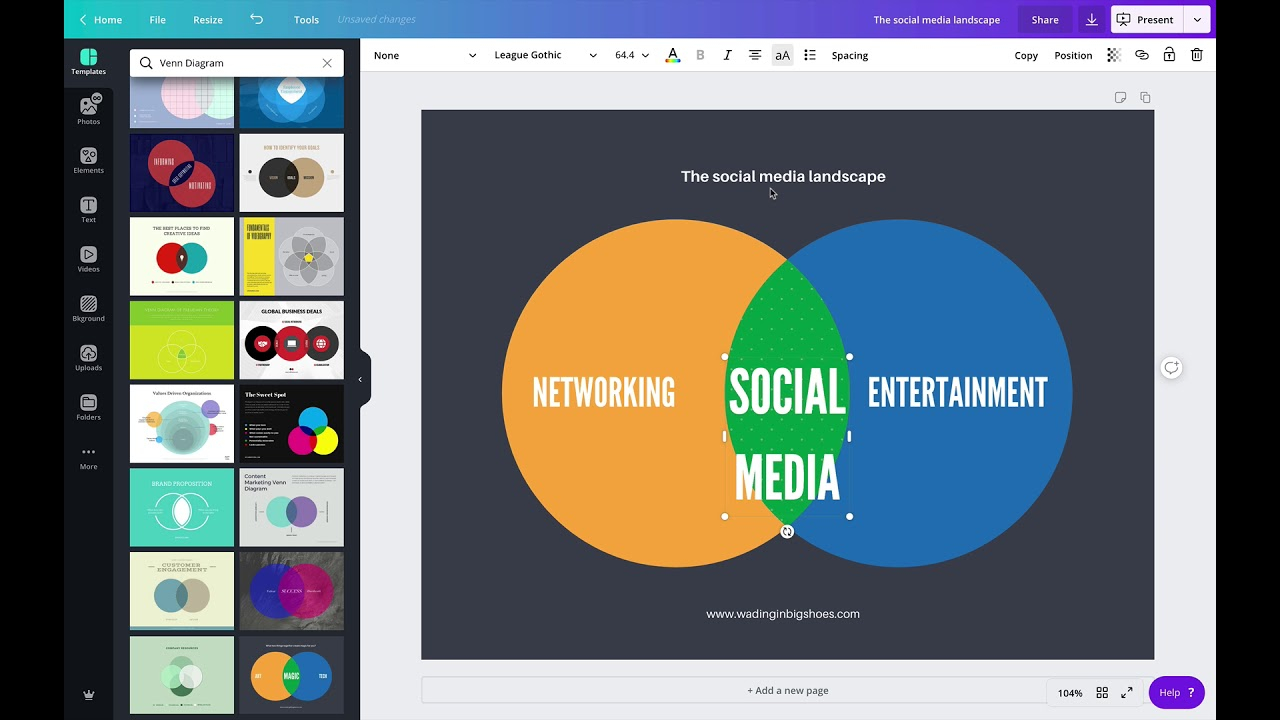The width and height of the screenshot is (1280, 720).
Task: Select the Customer Engagement template
Action: [x=182, y=591]
